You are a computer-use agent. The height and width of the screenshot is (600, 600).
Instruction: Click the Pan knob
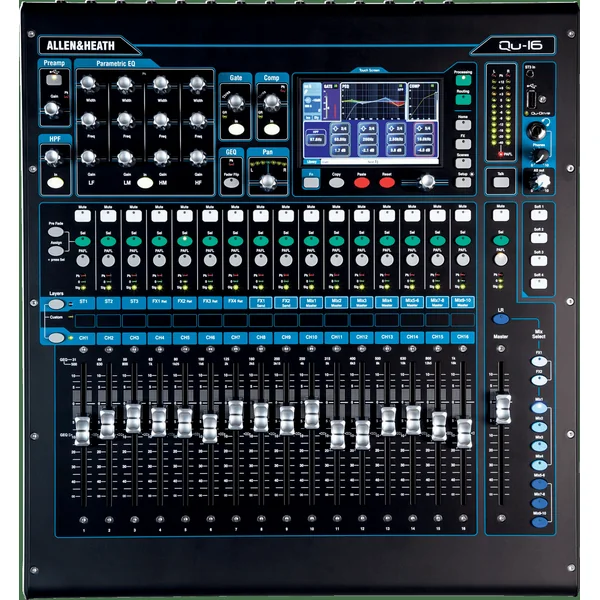click(x=268, y=181)
